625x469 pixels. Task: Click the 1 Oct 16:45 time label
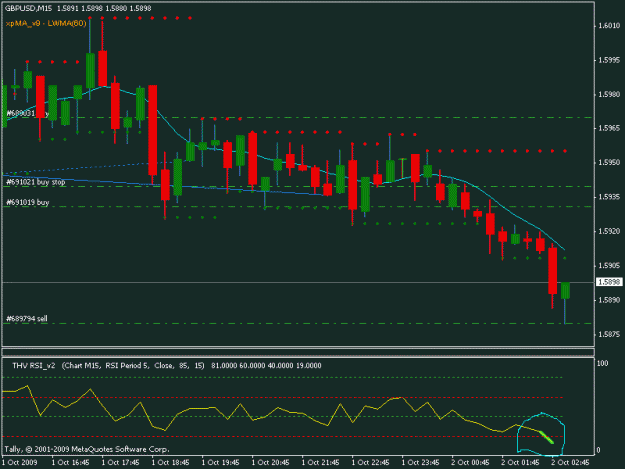coord(70,463)
